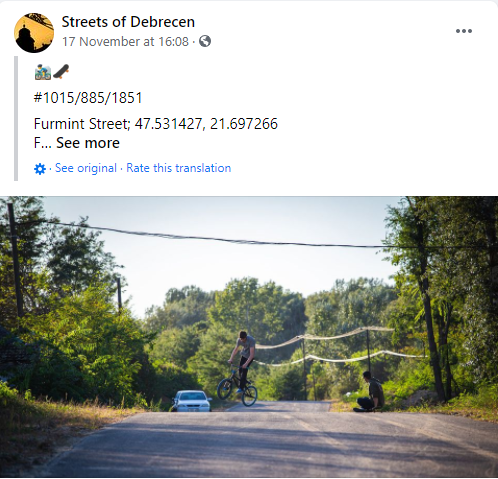This screenshot has height=479, width=498.
Task: Open the three-dot post options menu
Action: 464,31
